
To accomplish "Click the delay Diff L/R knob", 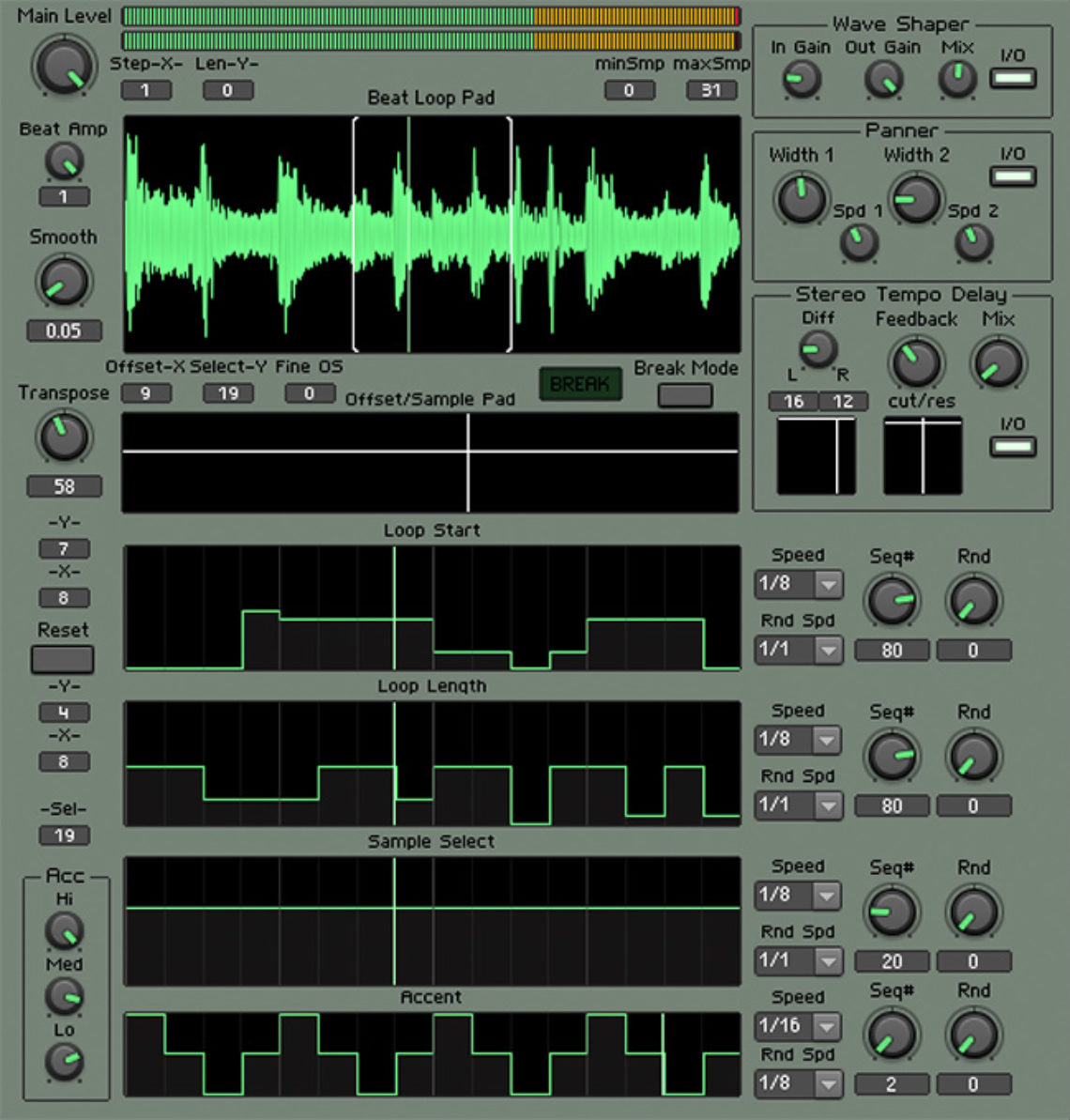I will pos(818,348).
